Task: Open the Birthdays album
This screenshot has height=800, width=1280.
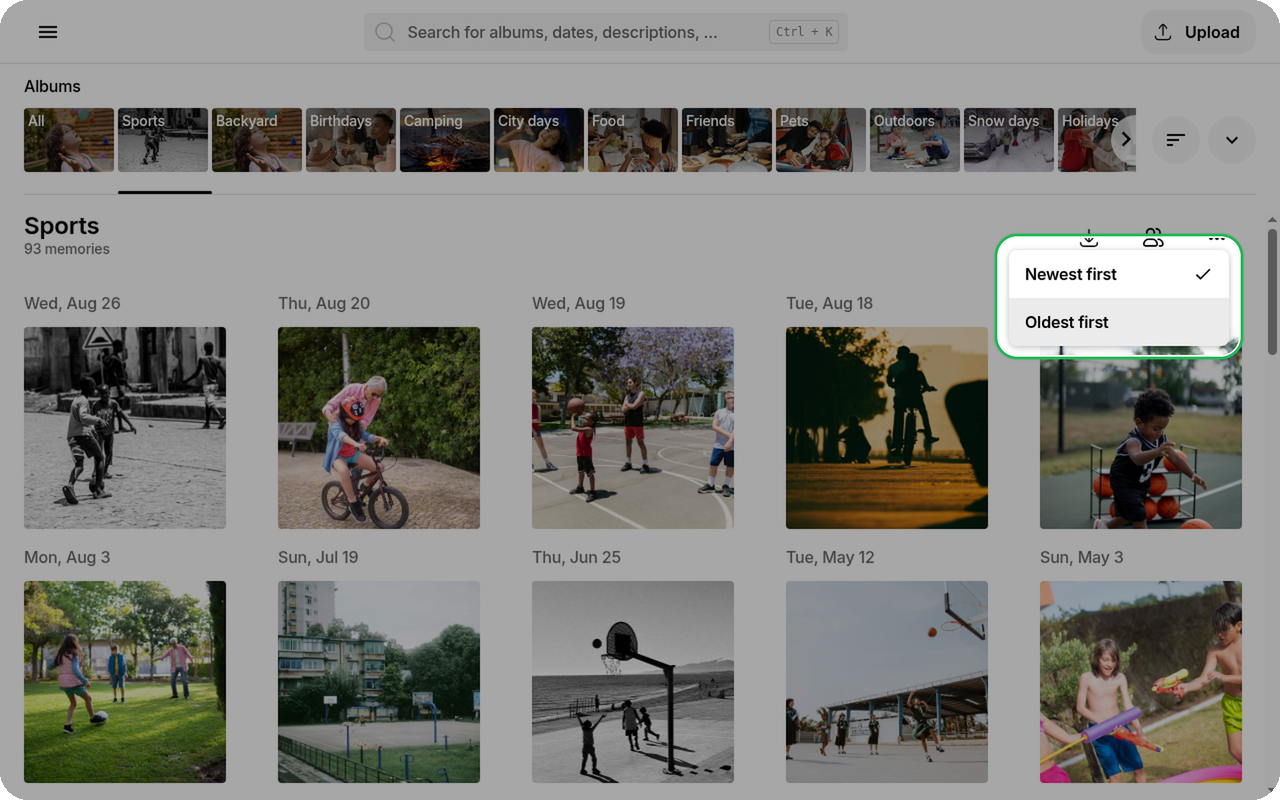Action: (x=351, y=140)
